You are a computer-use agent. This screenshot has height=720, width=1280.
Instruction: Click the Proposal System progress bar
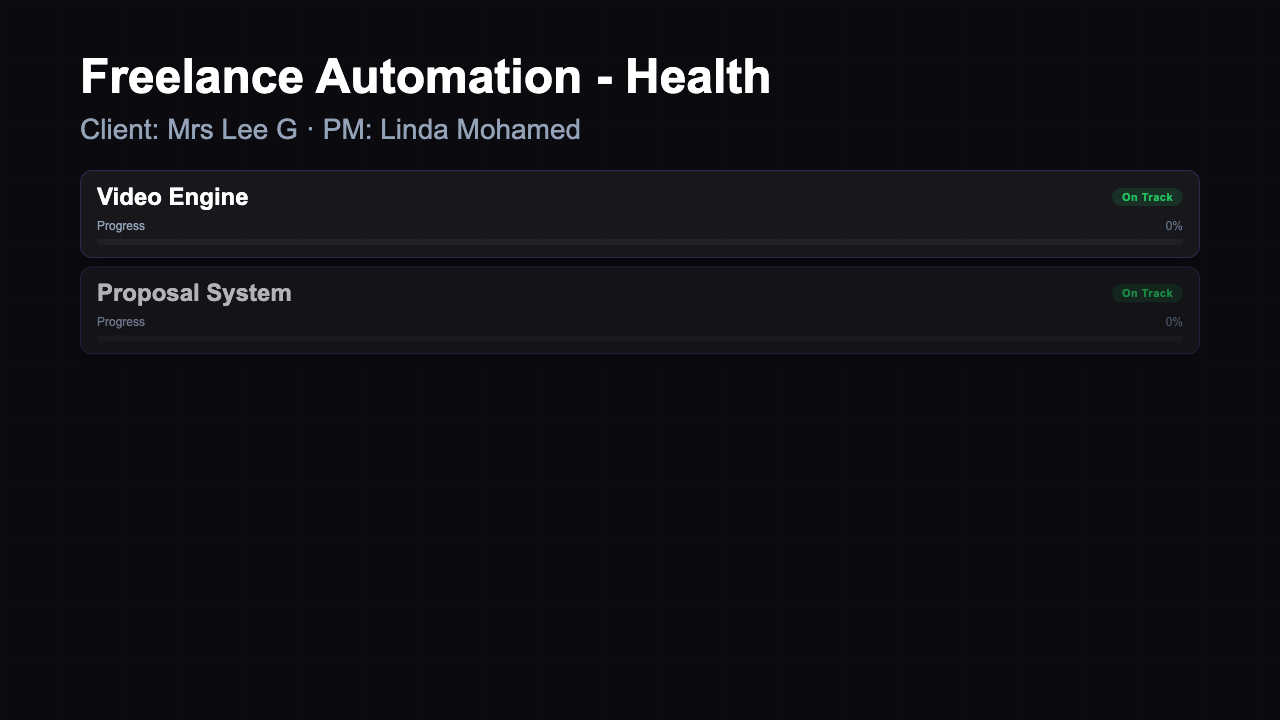pyautogui.click(x=640, y=337)
